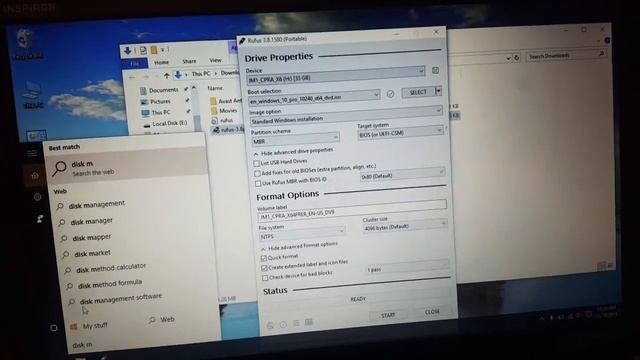The height and width of the screenshot is (360, 640).
Task: Open the Partition scheme dropdown showing MBR
Action: point(295,140)
